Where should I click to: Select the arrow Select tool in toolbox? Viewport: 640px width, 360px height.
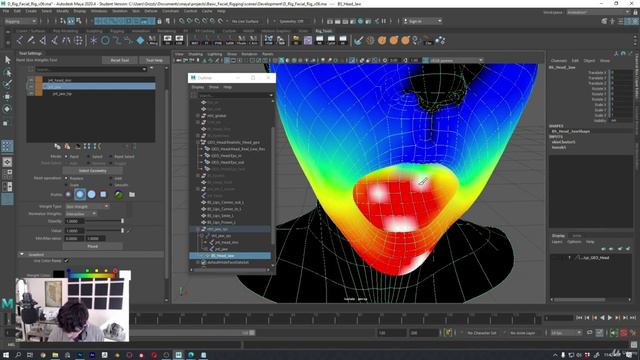(7, 60)
